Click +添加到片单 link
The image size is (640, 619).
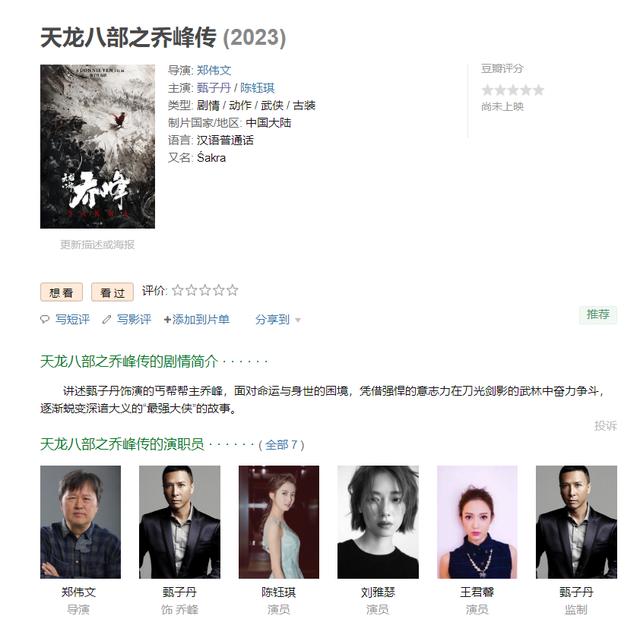[196, 319]
